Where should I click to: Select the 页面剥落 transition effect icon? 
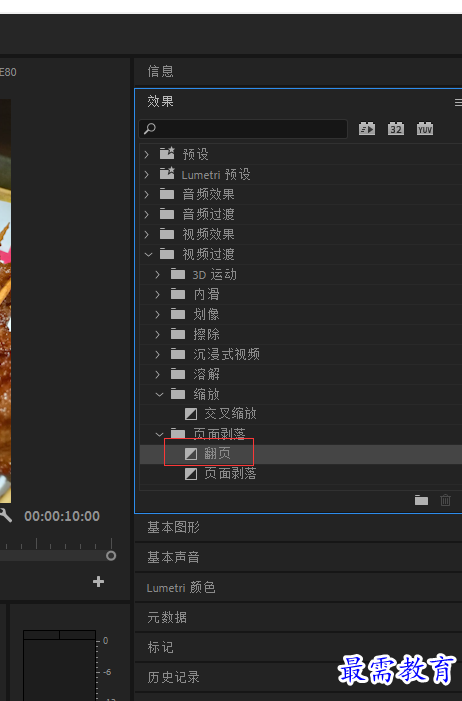pyautogui.click(x=191, y=473)
